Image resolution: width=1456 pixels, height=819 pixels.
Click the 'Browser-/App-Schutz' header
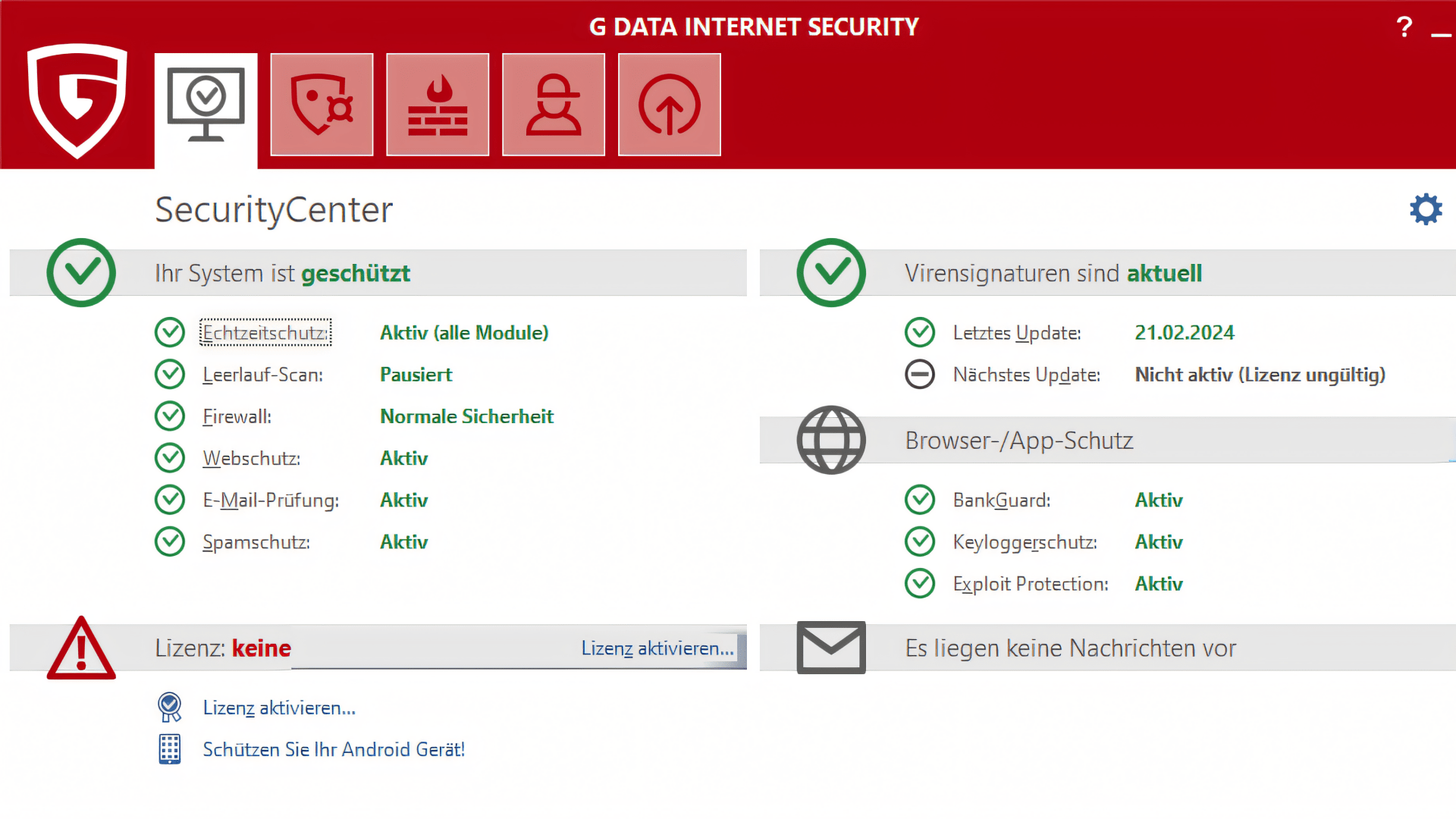[x=1019, y=441]
